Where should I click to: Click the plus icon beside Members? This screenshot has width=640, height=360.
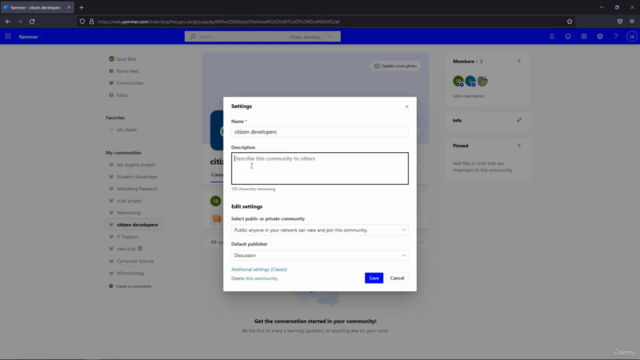click(519, 61)
